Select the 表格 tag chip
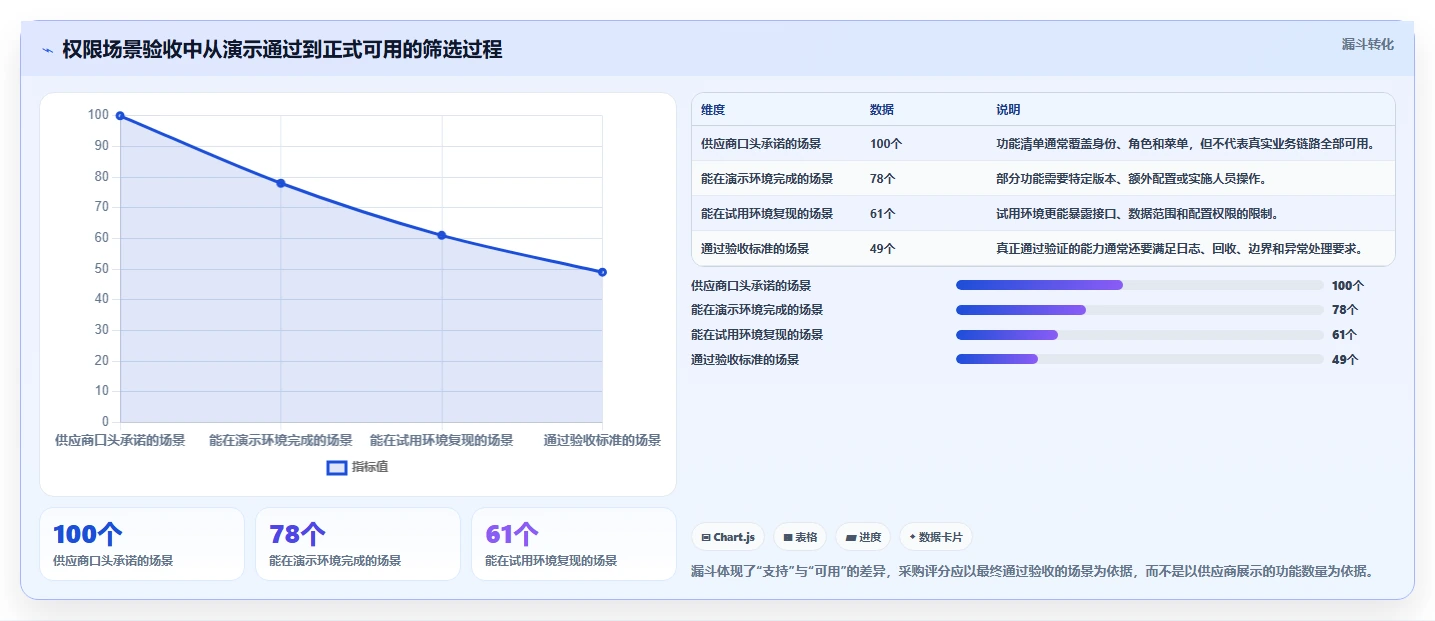This screenshot has height=621, width=1435. (x=800, y=537)
